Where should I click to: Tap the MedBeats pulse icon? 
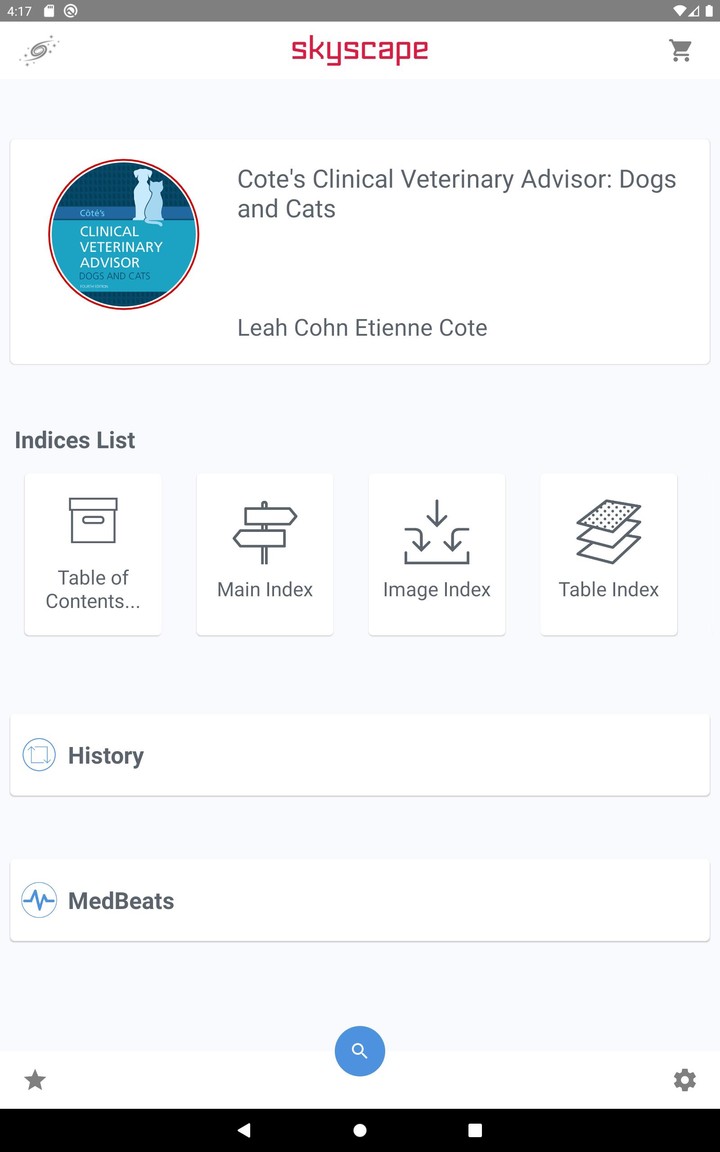pyautogui.click(x=39, y=900)
